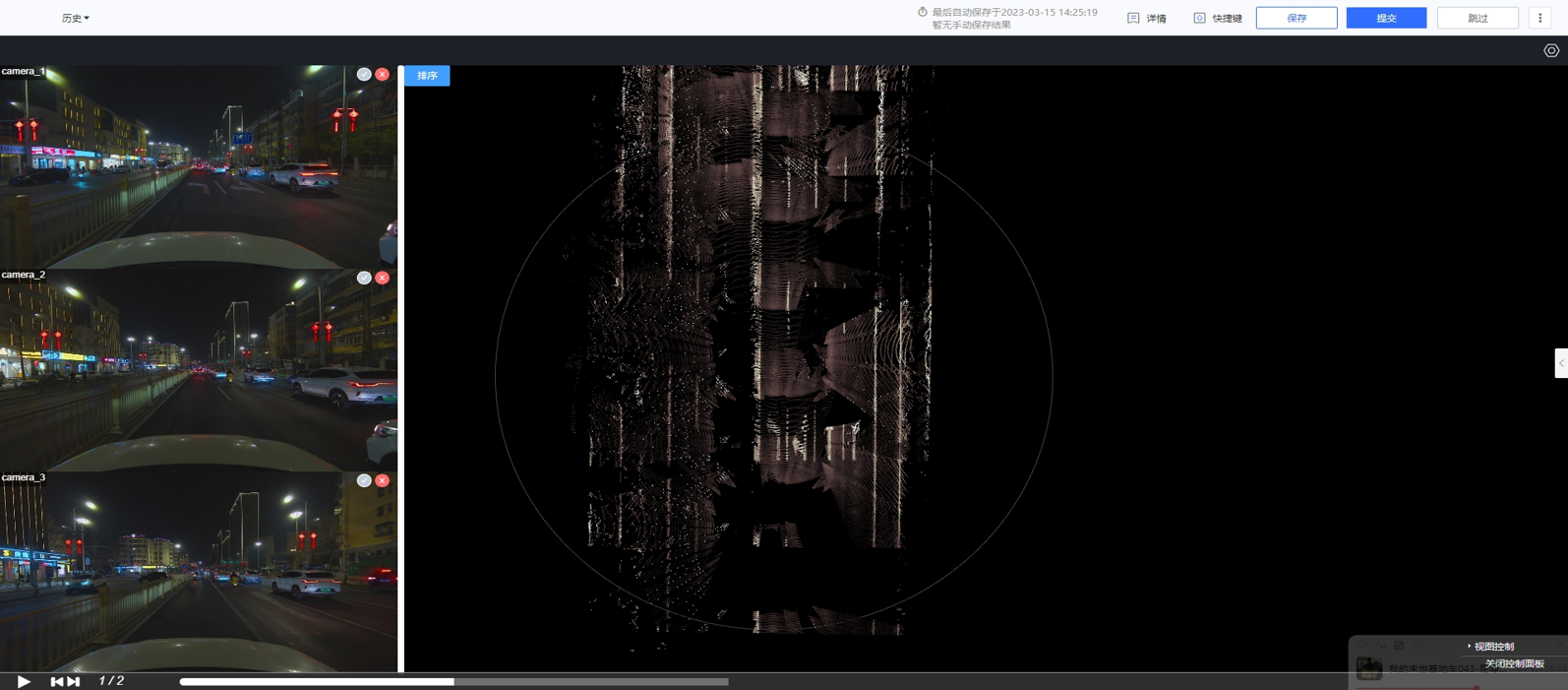The width and height of the screenshot is (1568, 690).
Task: Click the frame progress slider bar
Action: pos(453,681)
